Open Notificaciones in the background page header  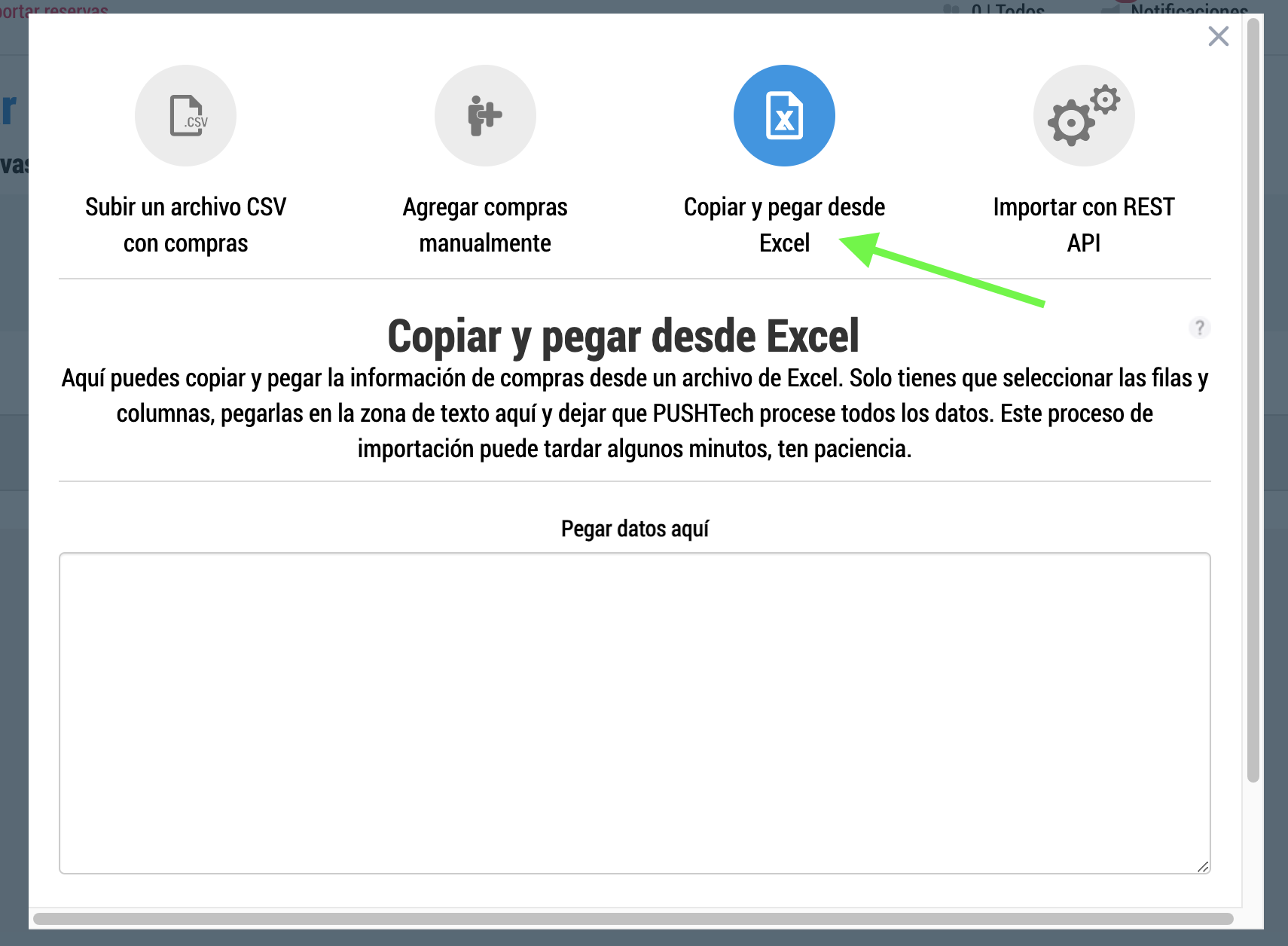1189,9
